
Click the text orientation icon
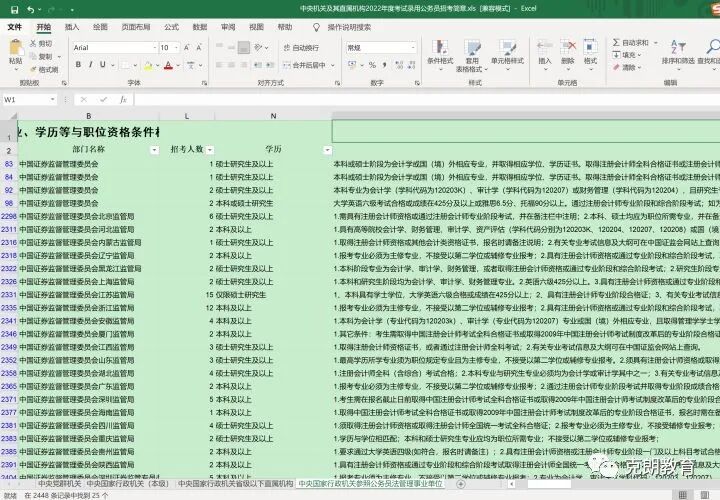tap(258, 47)
